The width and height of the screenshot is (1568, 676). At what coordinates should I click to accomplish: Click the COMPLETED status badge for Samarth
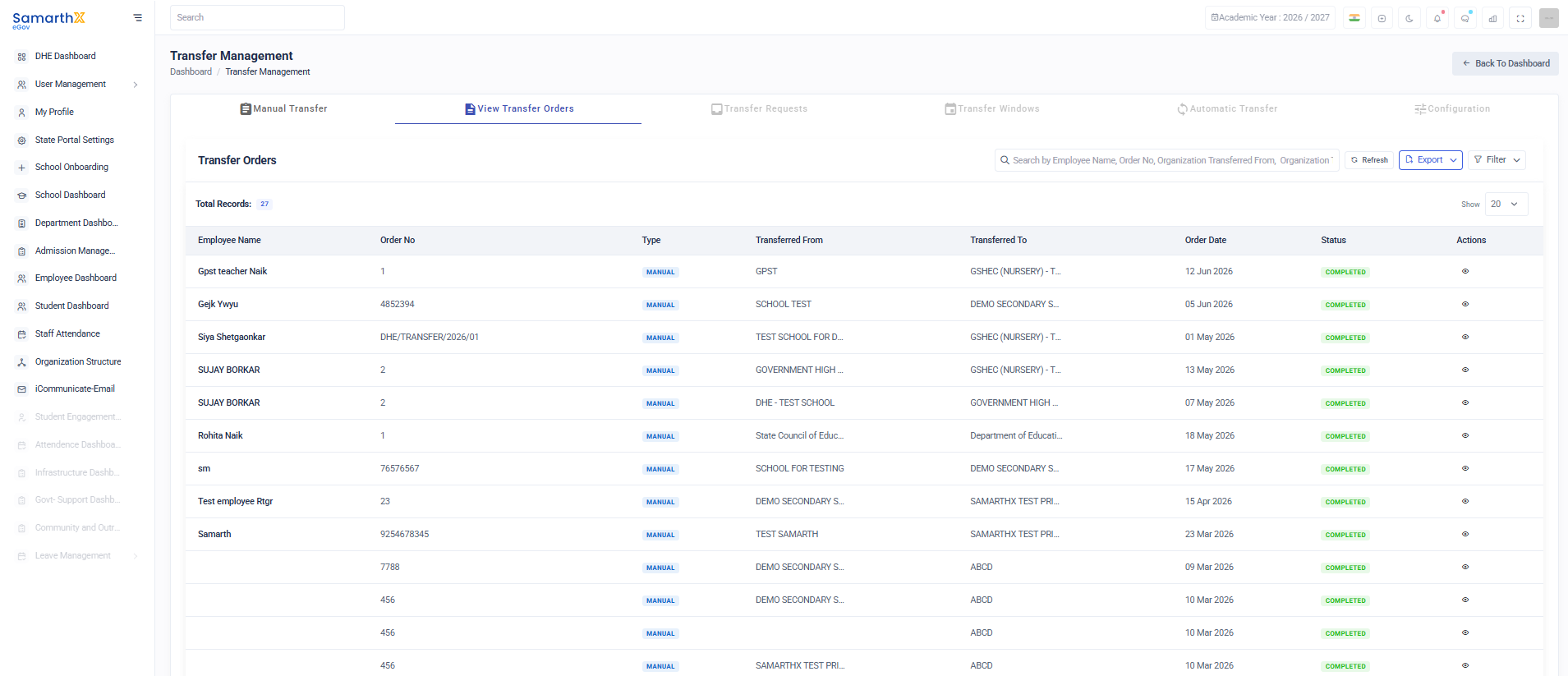[1345, 535]
